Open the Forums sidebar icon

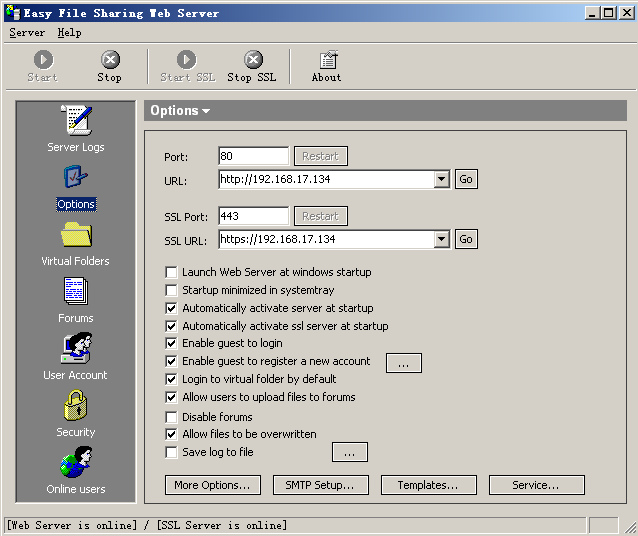point(76,291)
